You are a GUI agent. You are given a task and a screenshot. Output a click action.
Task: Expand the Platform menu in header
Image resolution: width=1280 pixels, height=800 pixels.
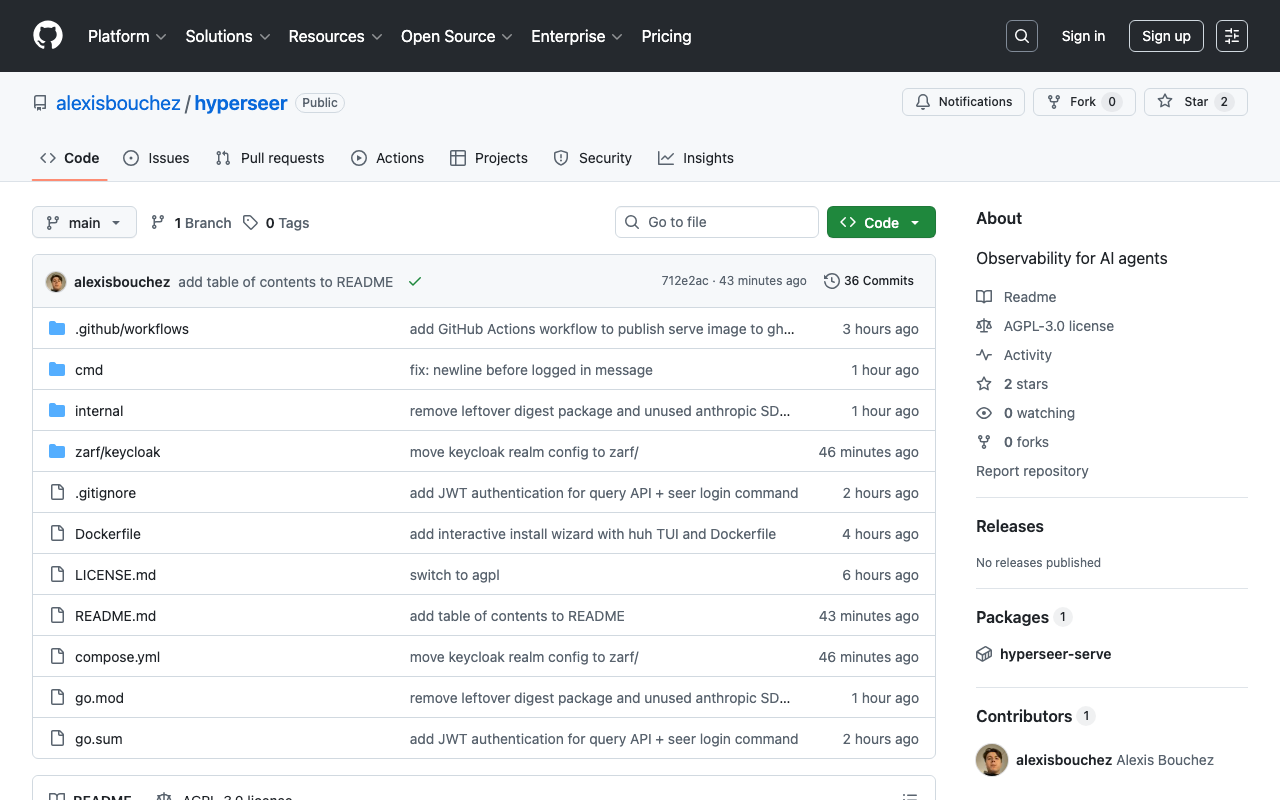tap(127, 36)
